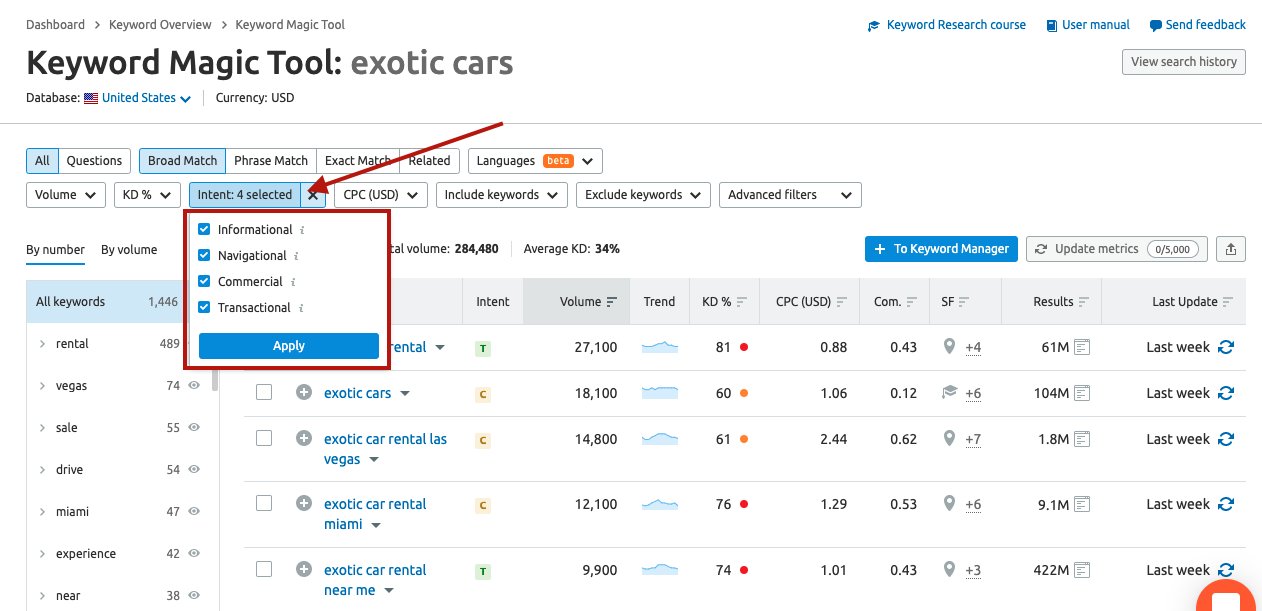Screen dimensions: 1262x611
Task: Click the Send feedback speech icon
Action: (1156, 25)
